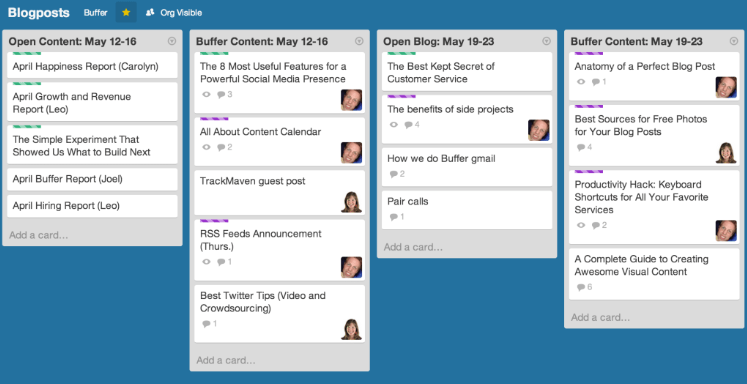Add a card to Open Blog: May 19-23 list
The image size is (747, 384).
[414, 247]
